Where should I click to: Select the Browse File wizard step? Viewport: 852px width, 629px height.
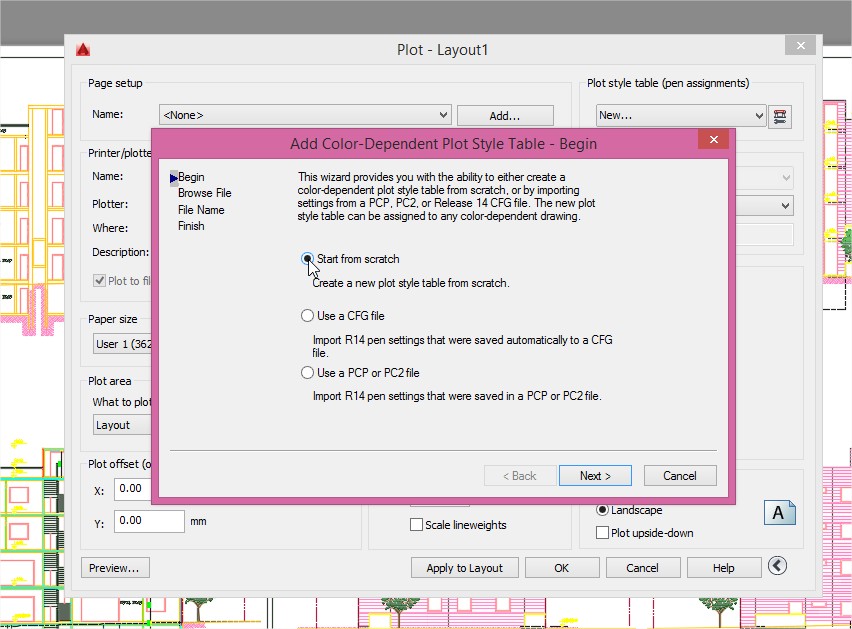click(x=204, y=193)
